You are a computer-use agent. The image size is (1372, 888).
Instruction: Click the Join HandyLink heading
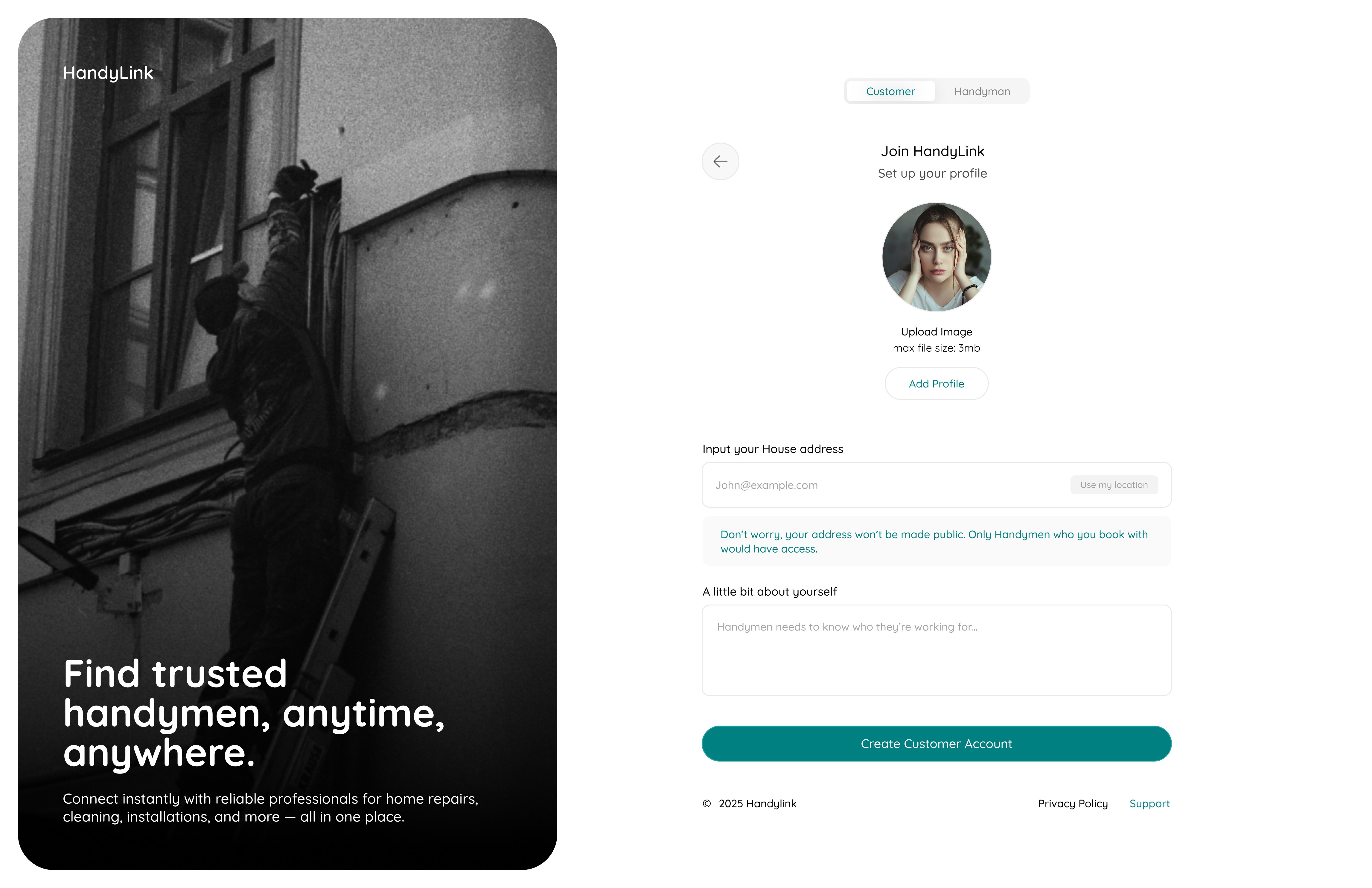coord(932,152)
